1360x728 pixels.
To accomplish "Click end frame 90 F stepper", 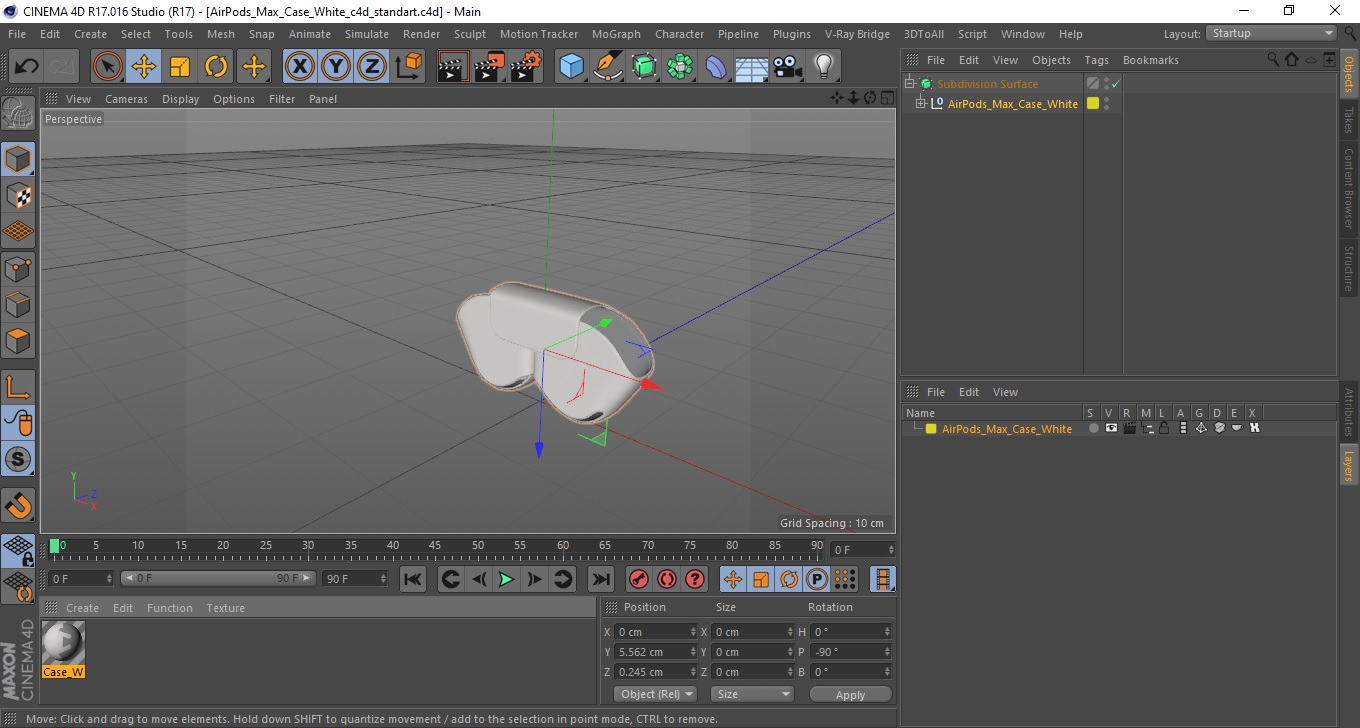I will 382,579.
